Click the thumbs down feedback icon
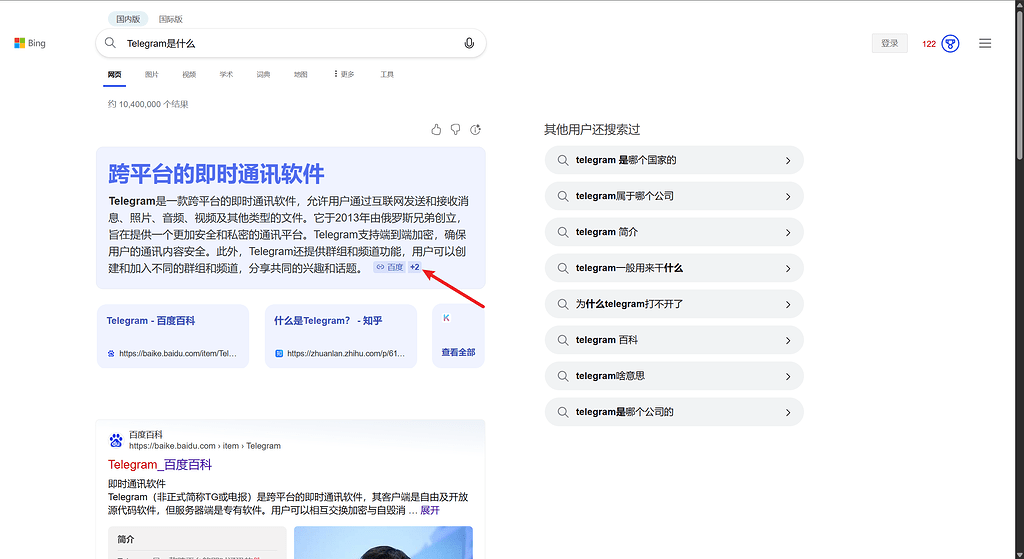This screenshot has height=559, width=1024. point(455,129)
